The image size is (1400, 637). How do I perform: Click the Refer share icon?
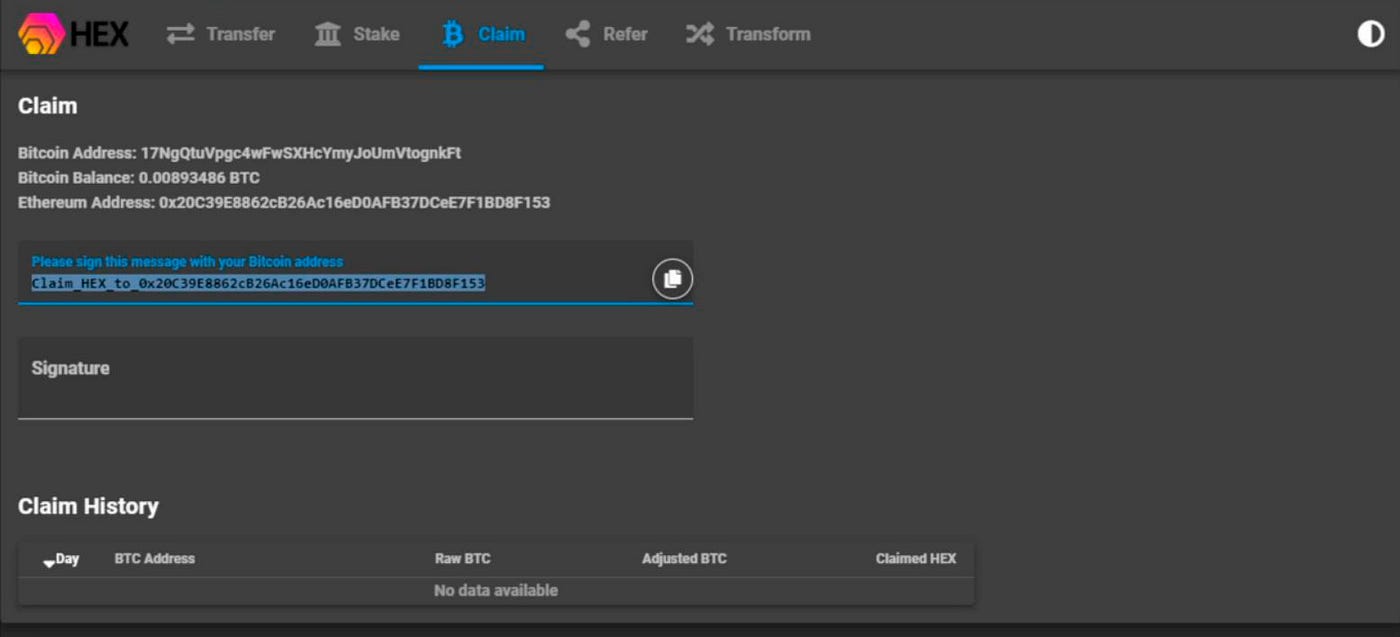pos(577,34)
